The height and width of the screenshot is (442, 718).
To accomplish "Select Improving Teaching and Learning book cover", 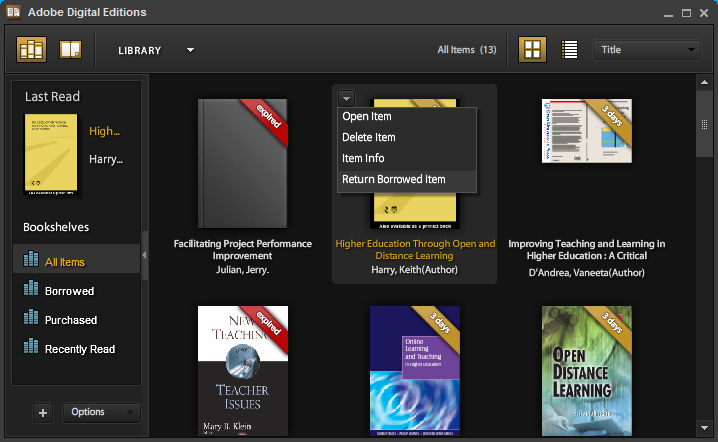I will coord(587,131).
